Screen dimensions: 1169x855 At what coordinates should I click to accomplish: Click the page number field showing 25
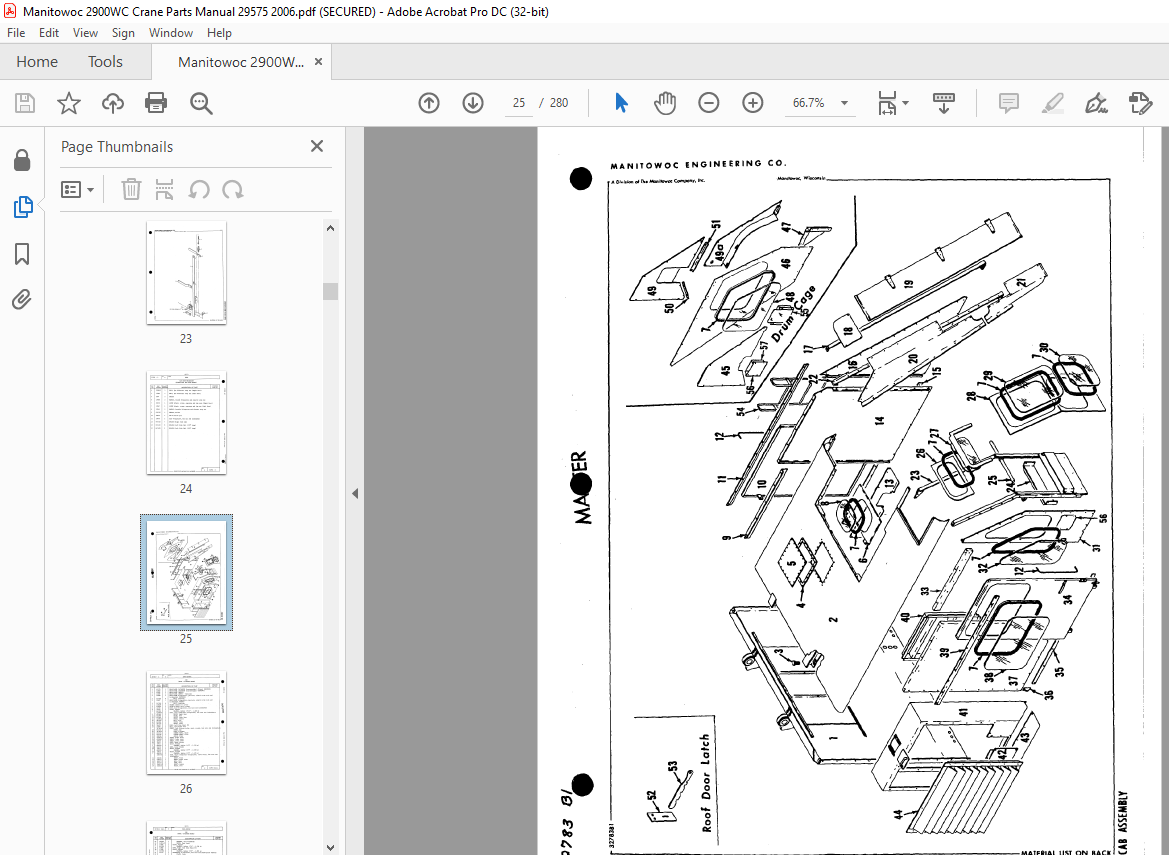(519, 103)
